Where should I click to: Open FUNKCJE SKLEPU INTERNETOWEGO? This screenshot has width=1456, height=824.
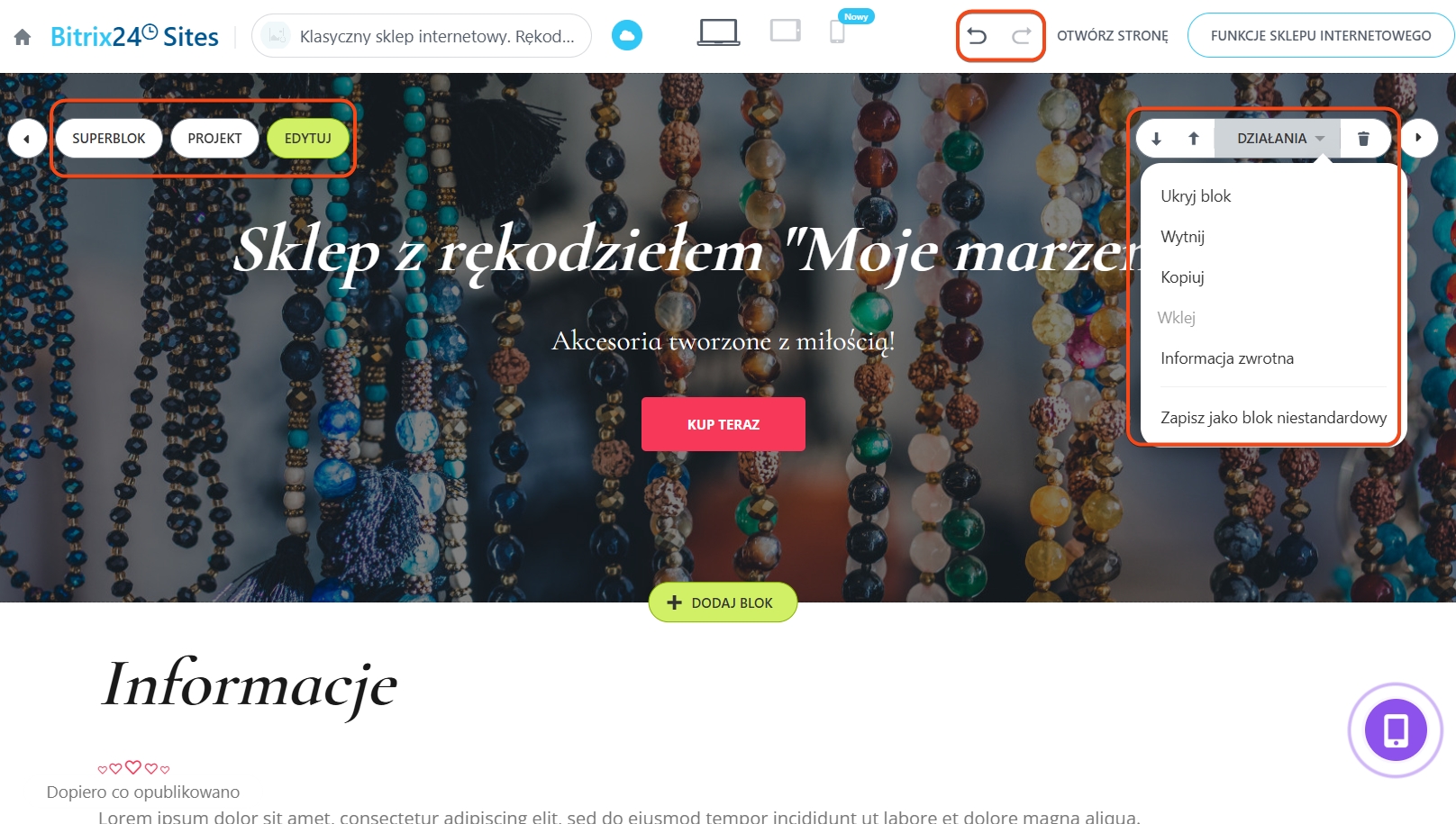(x=1321, y=36)
